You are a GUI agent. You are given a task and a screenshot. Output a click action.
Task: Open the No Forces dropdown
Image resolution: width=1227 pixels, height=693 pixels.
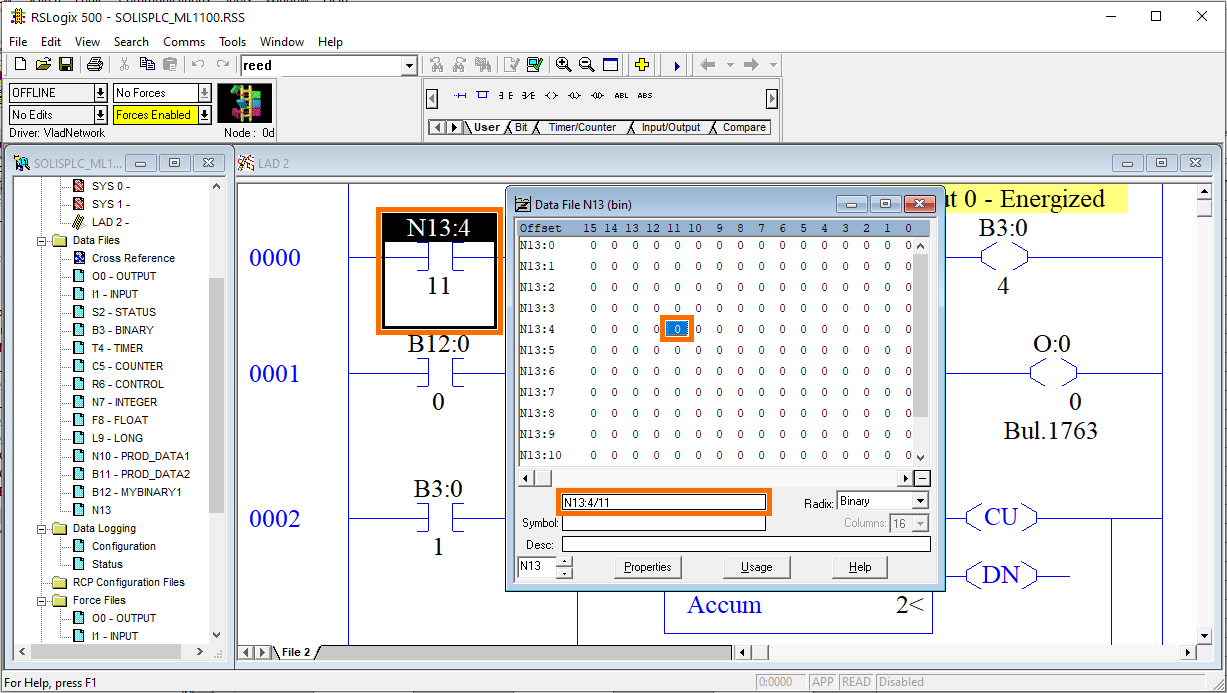click(x=204, y=93)
